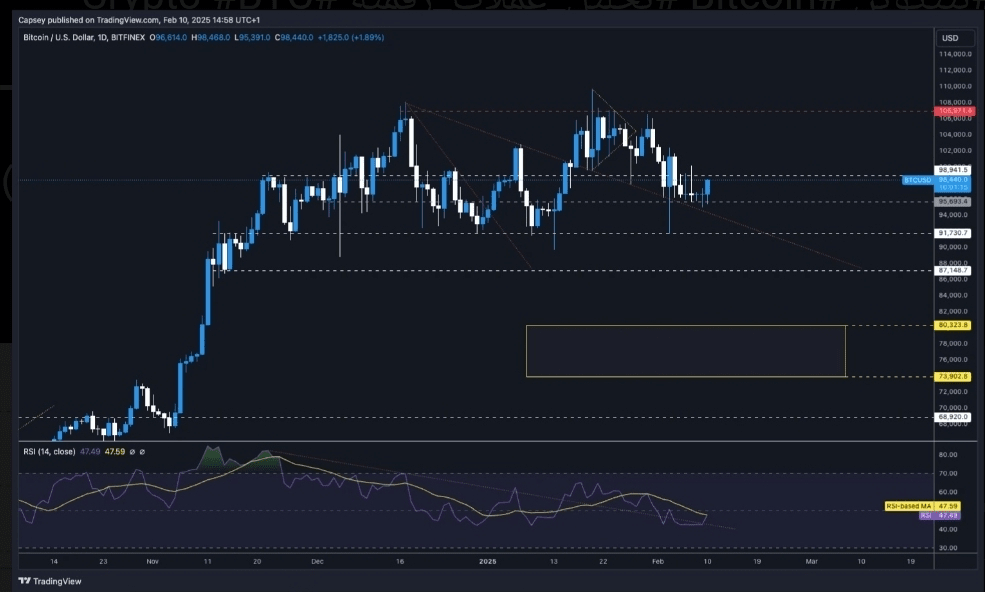Click the 80.00 RSI axis tick

click(948, 455)
